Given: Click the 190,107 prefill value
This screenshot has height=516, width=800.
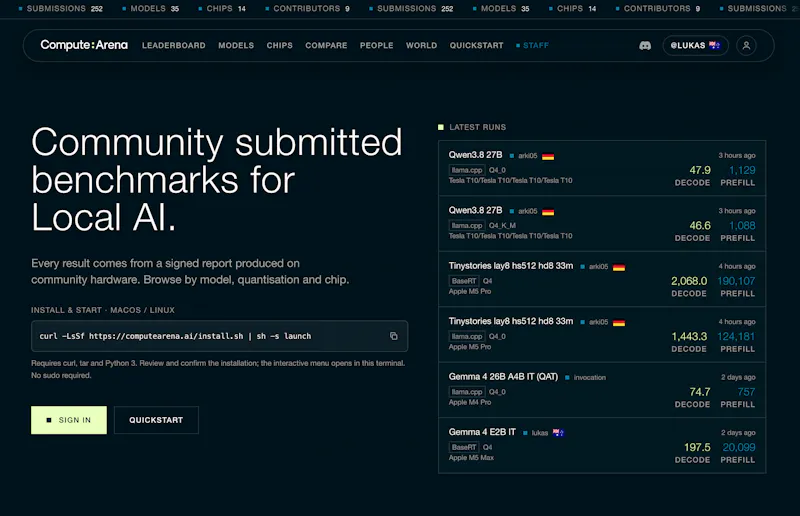Looking at the screenshot, I should [x=736, y=281].
